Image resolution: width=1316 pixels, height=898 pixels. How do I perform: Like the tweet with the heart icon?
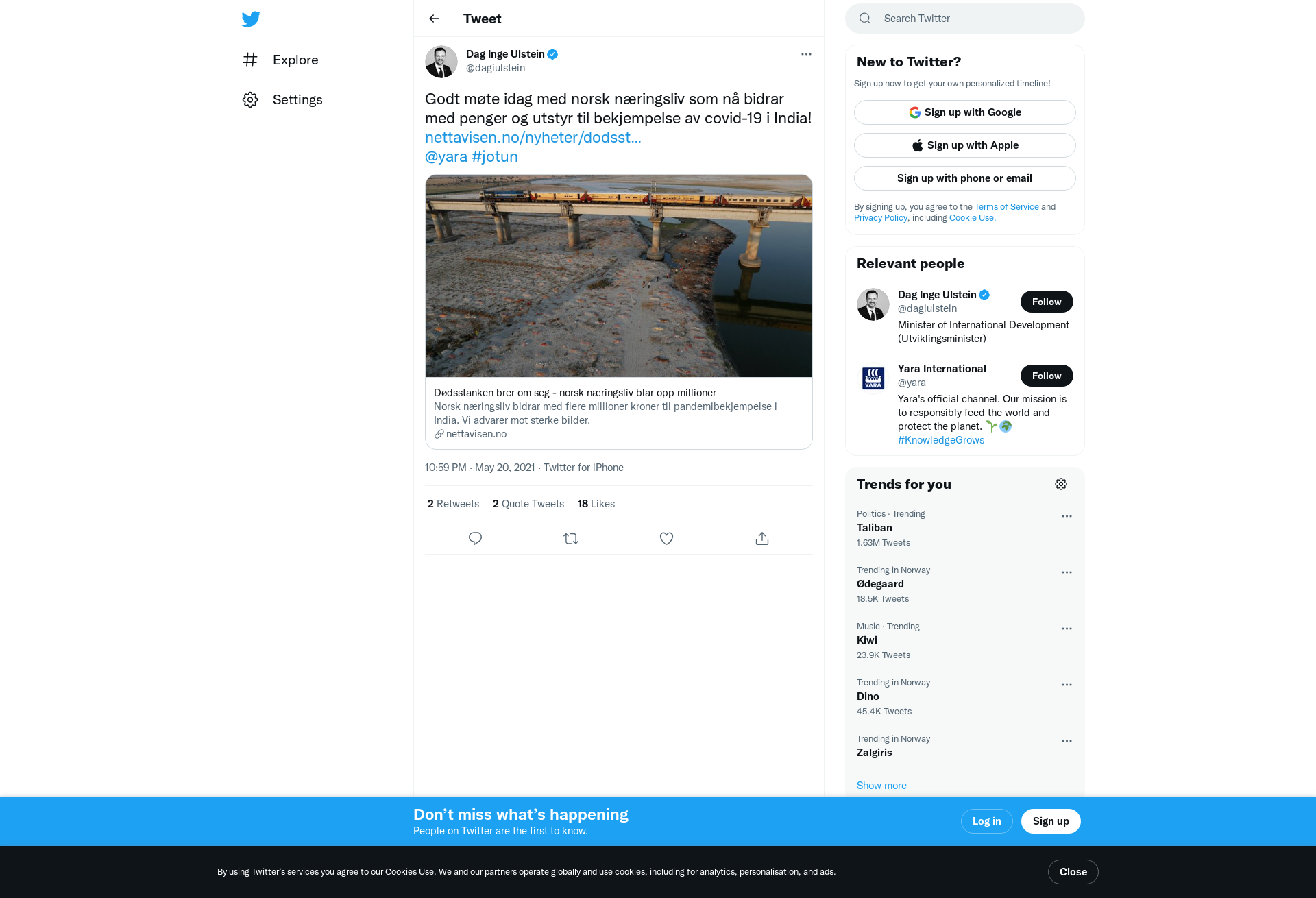point(666,539)
